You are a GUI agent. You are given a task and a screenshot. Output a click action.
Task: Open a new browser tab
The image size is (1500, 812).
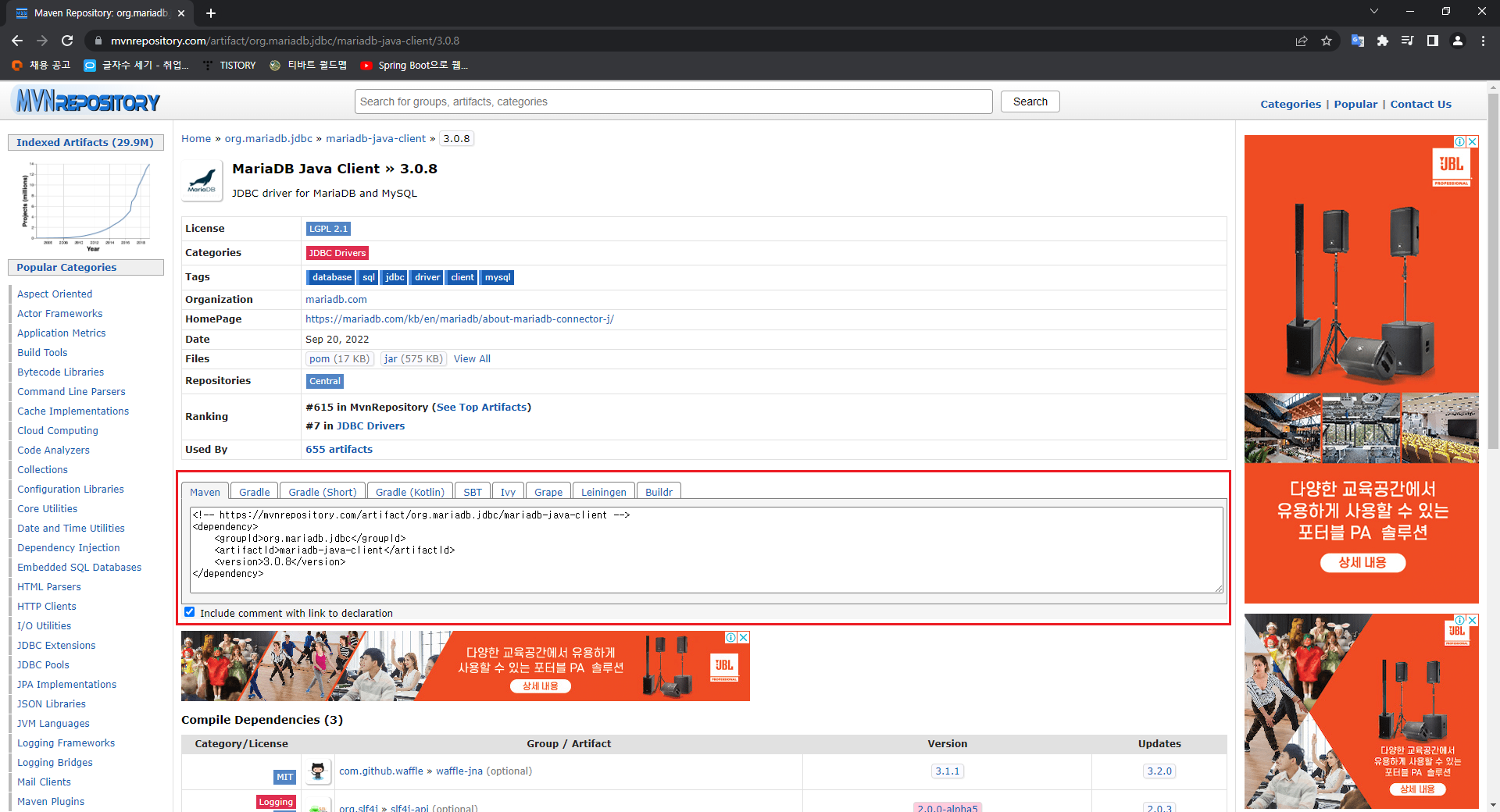point(211,13)
